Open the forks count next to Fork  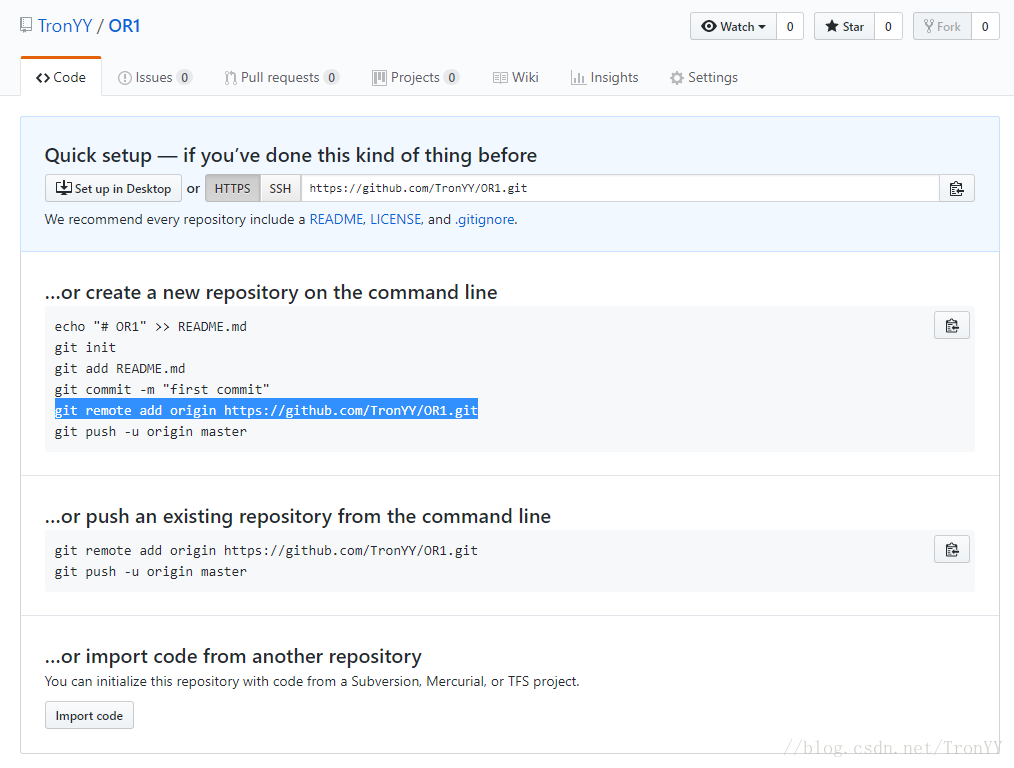[x=985, y=27]
